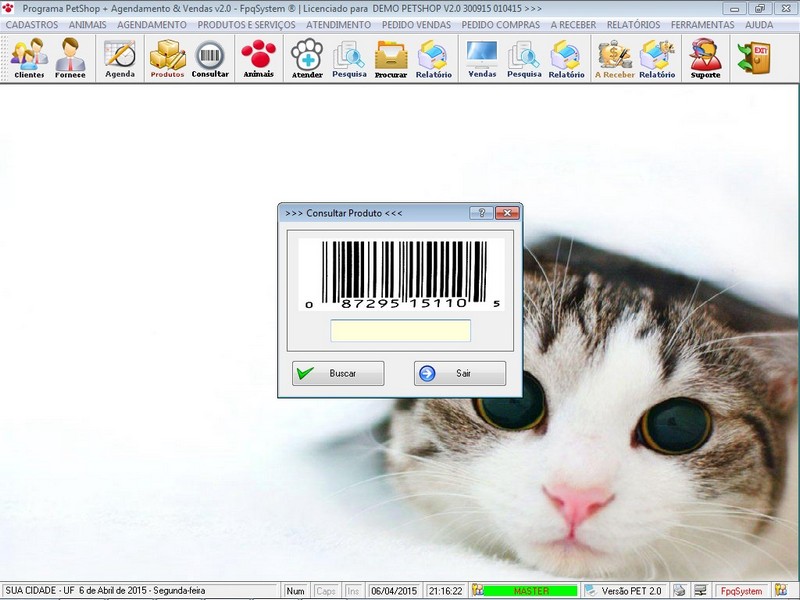Click the 21:16:22 clock in status bar
The width and height of the screenshot is (800, 600).
coord(445,591)
